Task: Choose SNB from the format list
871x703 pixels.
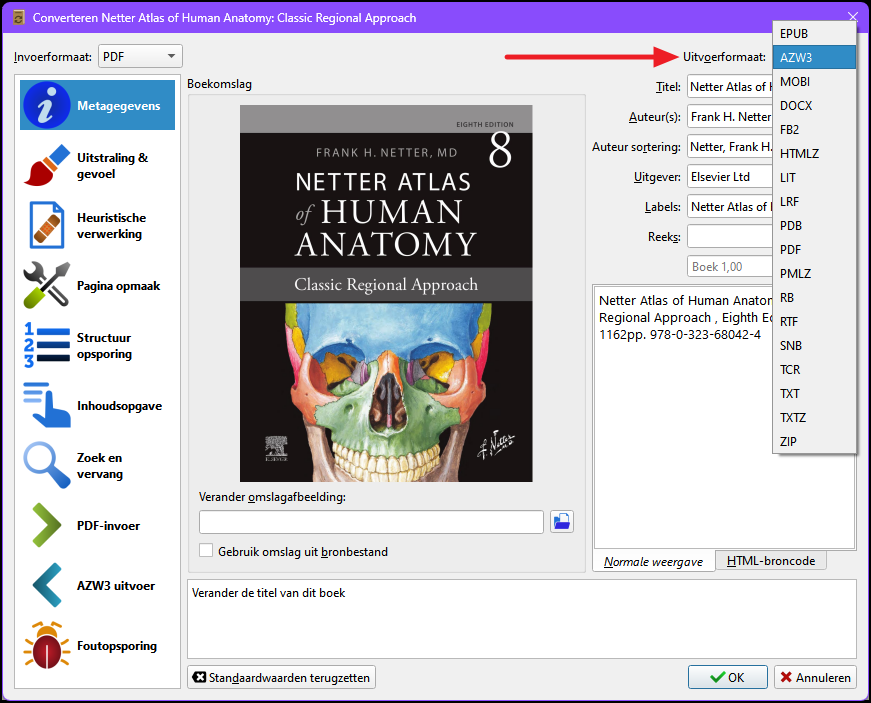Action: click(814, 345)
